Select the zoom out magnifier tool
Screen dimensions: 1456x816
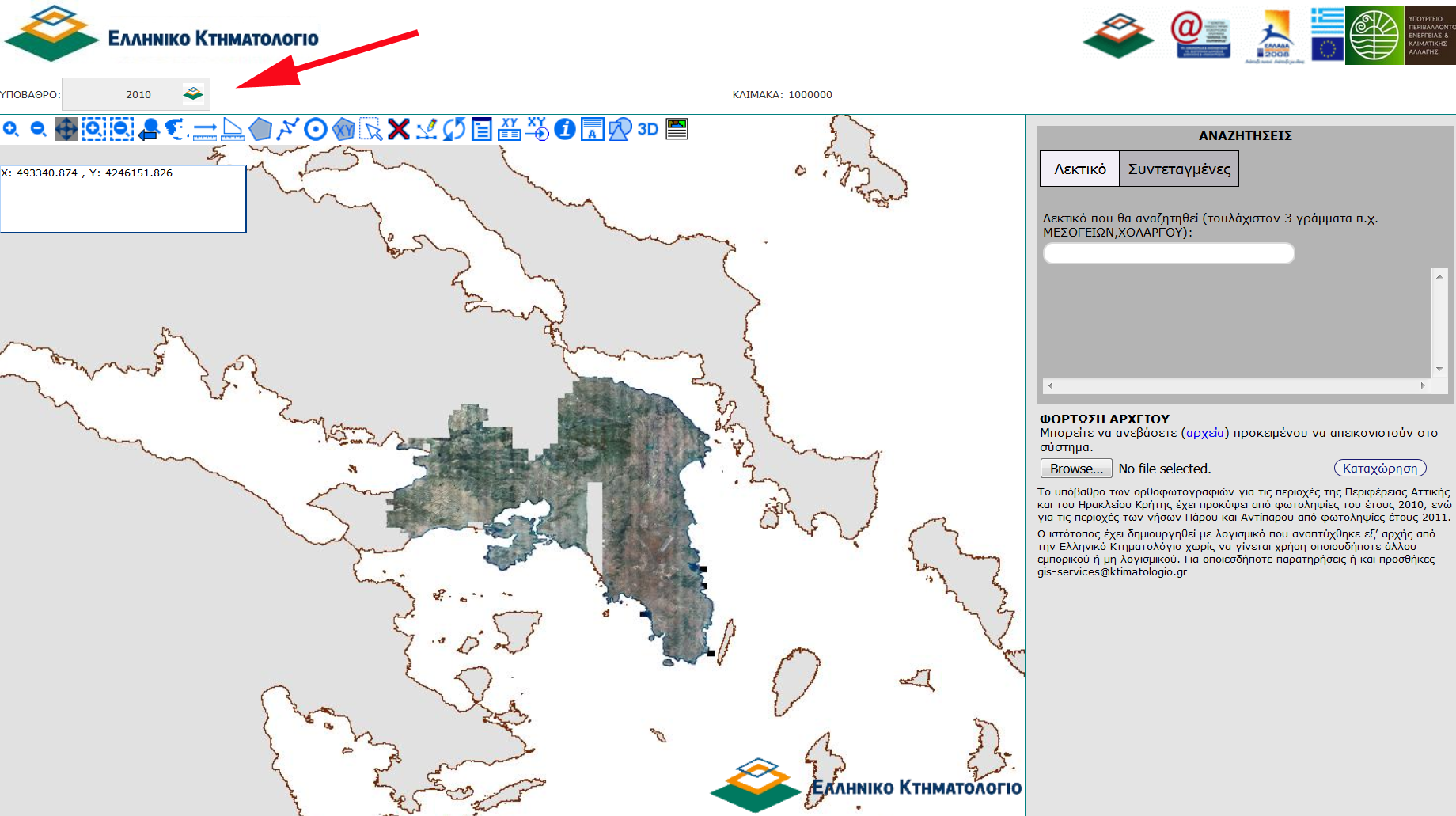pyautogui.click(x=38, y=129)
